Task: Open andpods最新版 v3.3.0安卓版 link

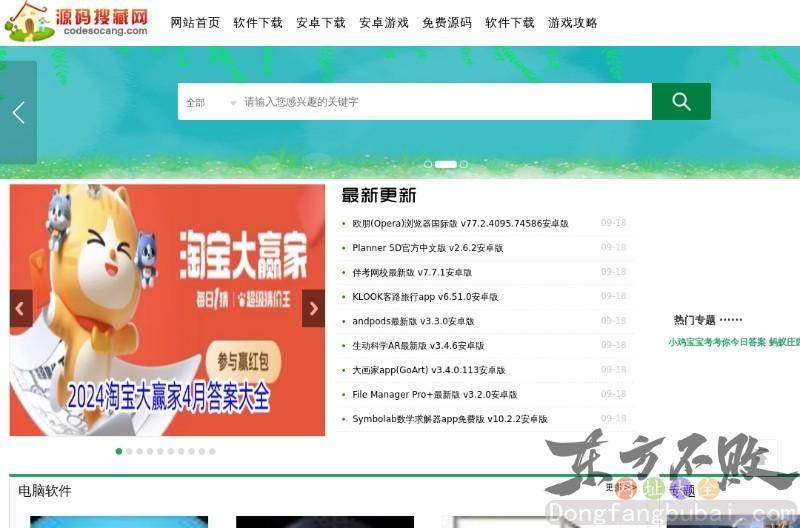Action: click(413, 321)
